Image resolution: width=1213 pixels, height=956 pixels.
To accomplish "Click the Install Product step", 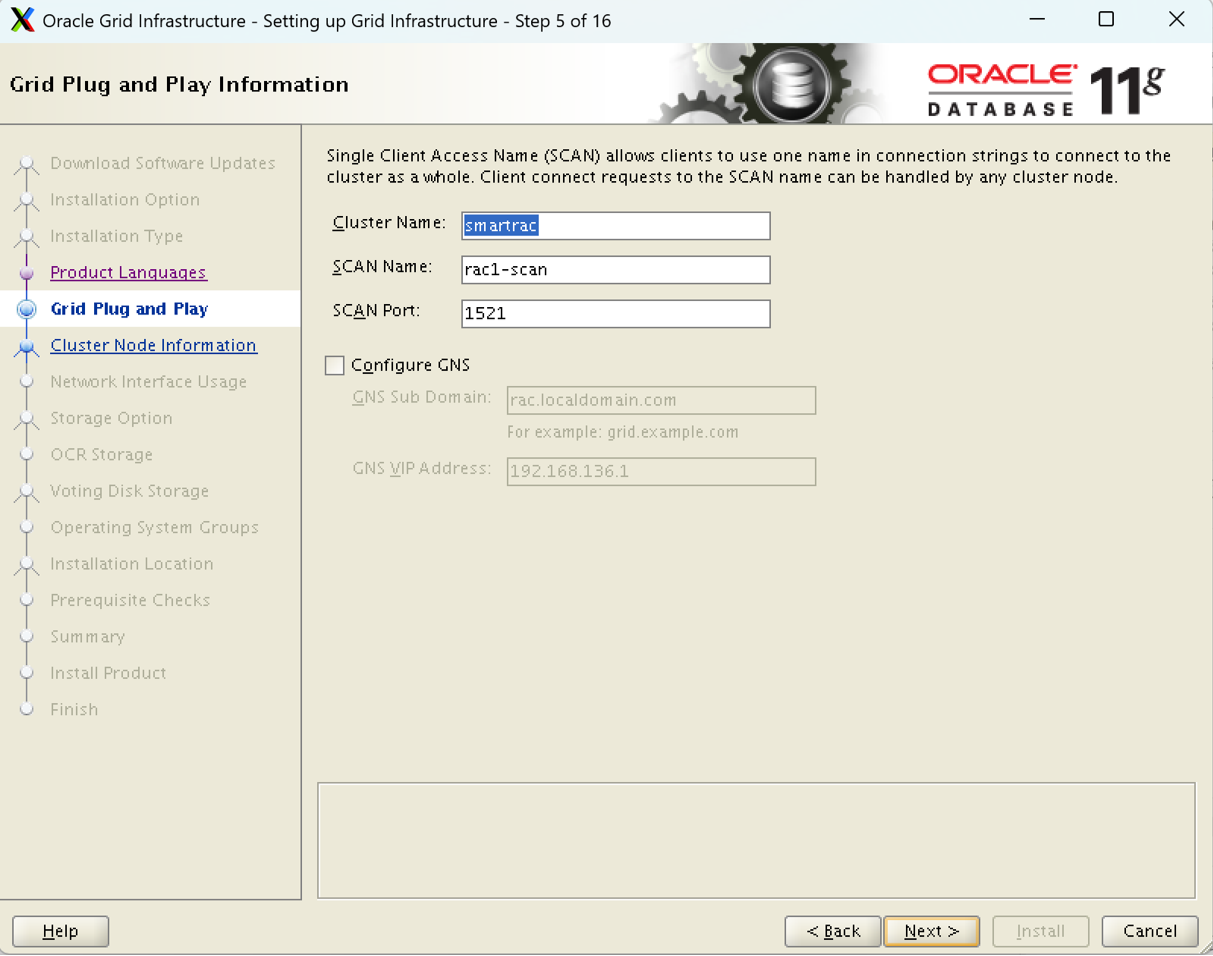I will click(x=108, y=673).
